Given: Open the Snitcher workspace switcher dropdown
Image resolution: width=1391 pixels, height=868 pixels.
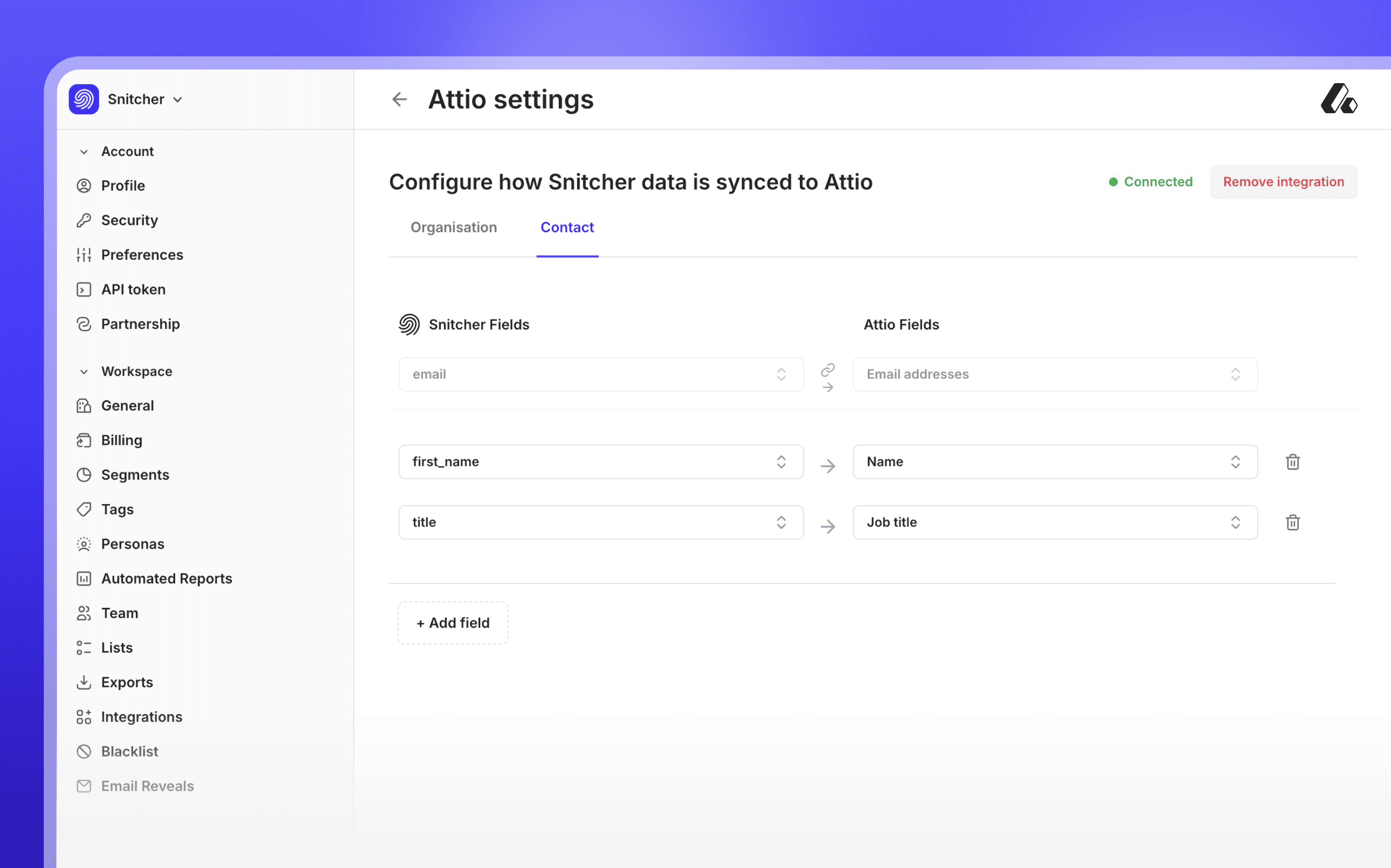Looking at the screenshot, I should click(178, 100).
